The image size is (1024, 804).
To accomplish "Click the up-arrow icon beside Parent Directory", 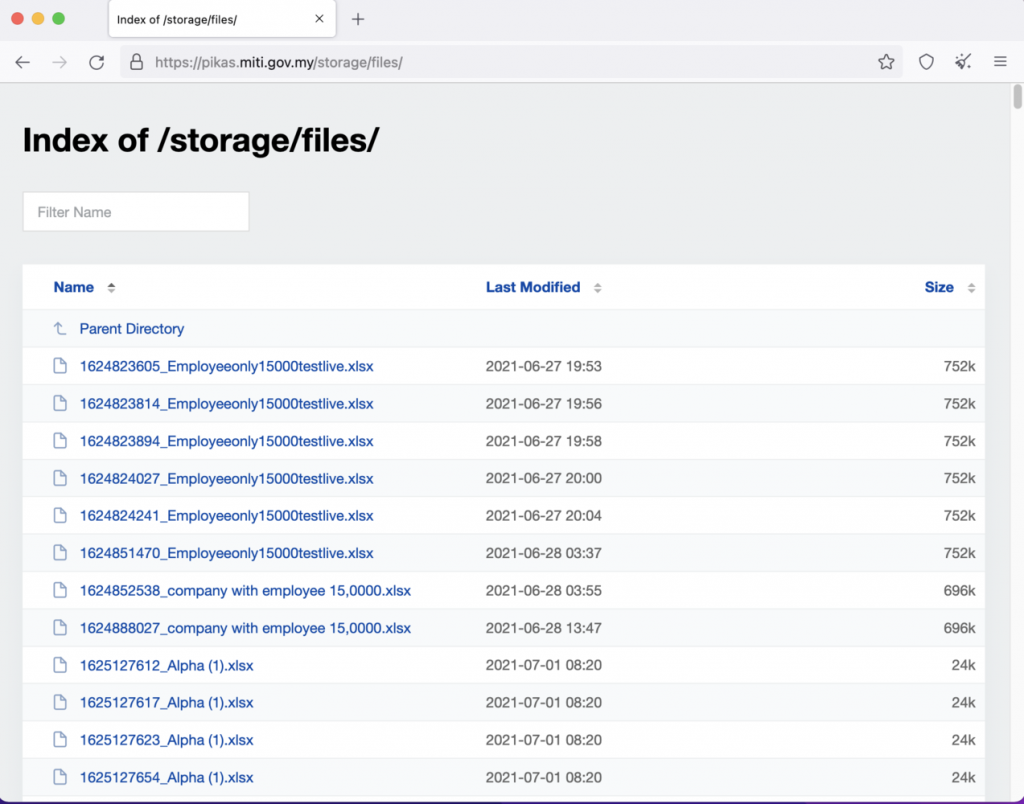I will [x=60, y=329].
